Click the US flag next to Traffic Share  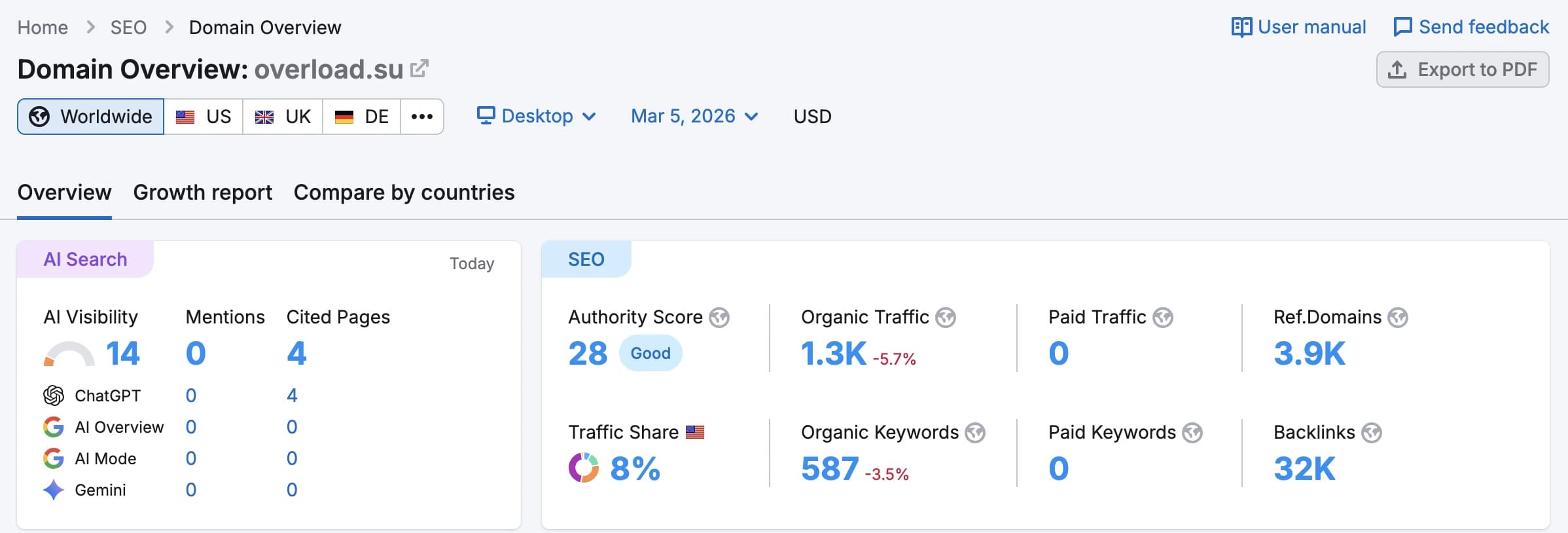(695, 432)
